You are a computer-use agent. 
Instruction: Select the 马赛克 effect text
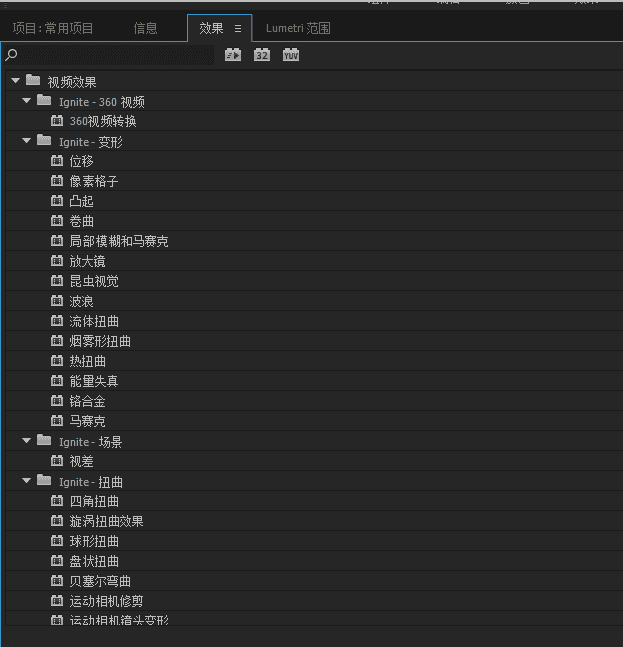pos(87,421)
